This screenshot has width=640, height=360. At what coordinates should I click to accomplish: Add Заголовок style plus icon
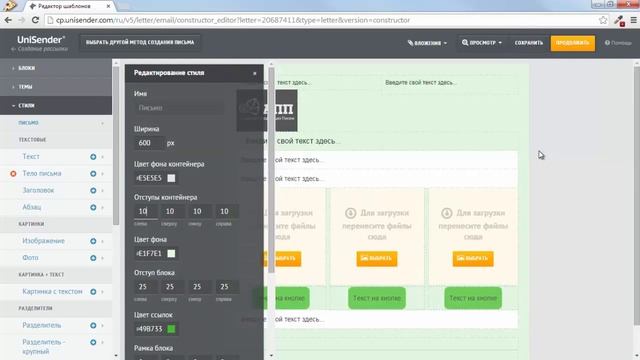[93, 191]
